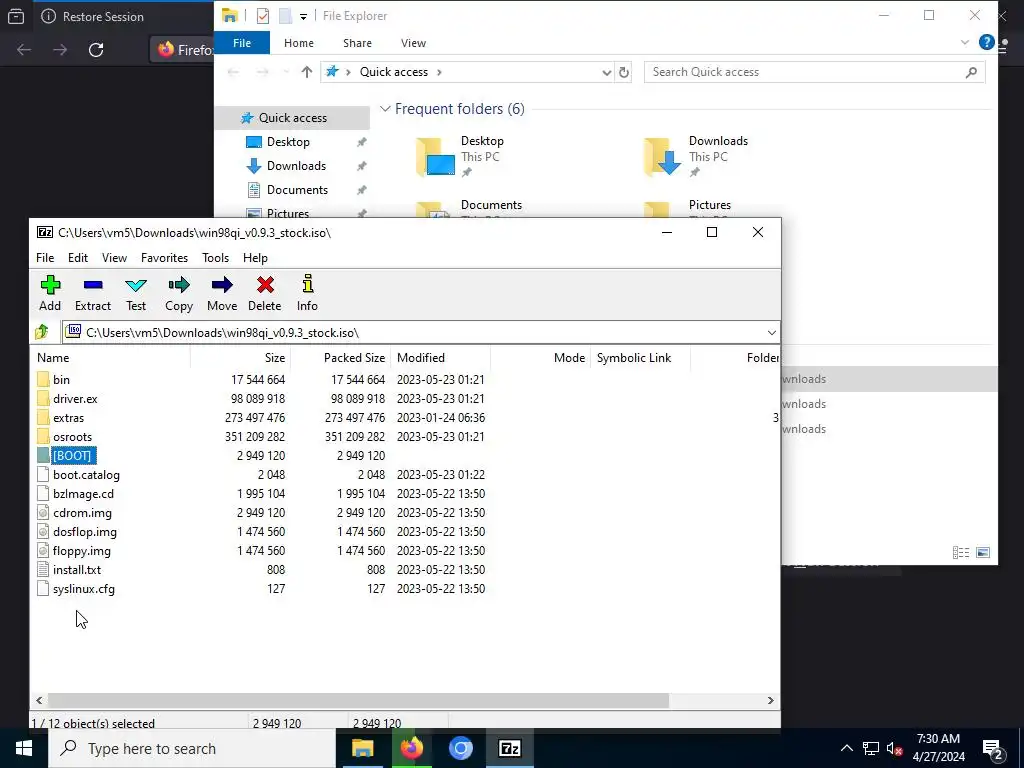
Task: Open Firefox from the taskbar
Action: point(411,748)
